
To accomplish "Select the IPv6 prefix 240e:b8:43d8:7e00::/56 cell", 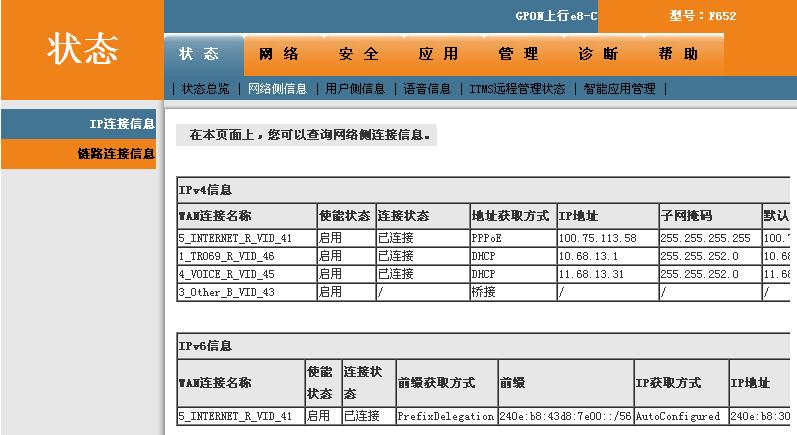I will [x=564, y=416].
